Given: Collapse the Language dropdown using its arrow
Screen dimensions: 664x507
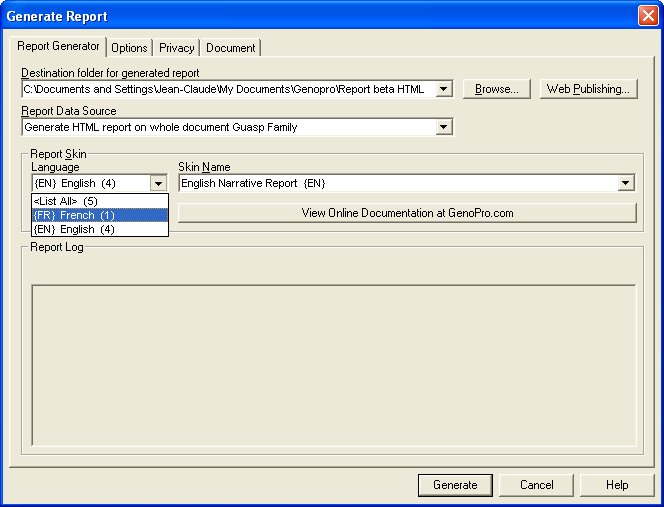Looking at the screenshot, I should point(158,183).
